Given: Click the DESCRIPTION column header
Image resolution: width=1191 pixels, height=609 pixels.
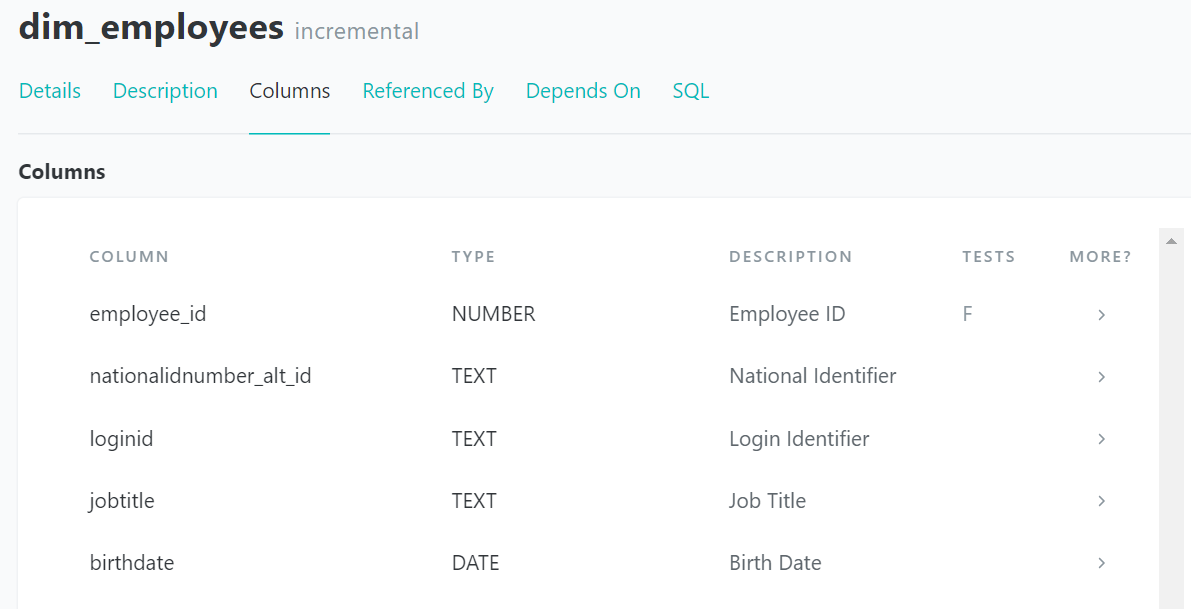Looking at the screenshot, I should pyautogui.click(x=790, y=257).
